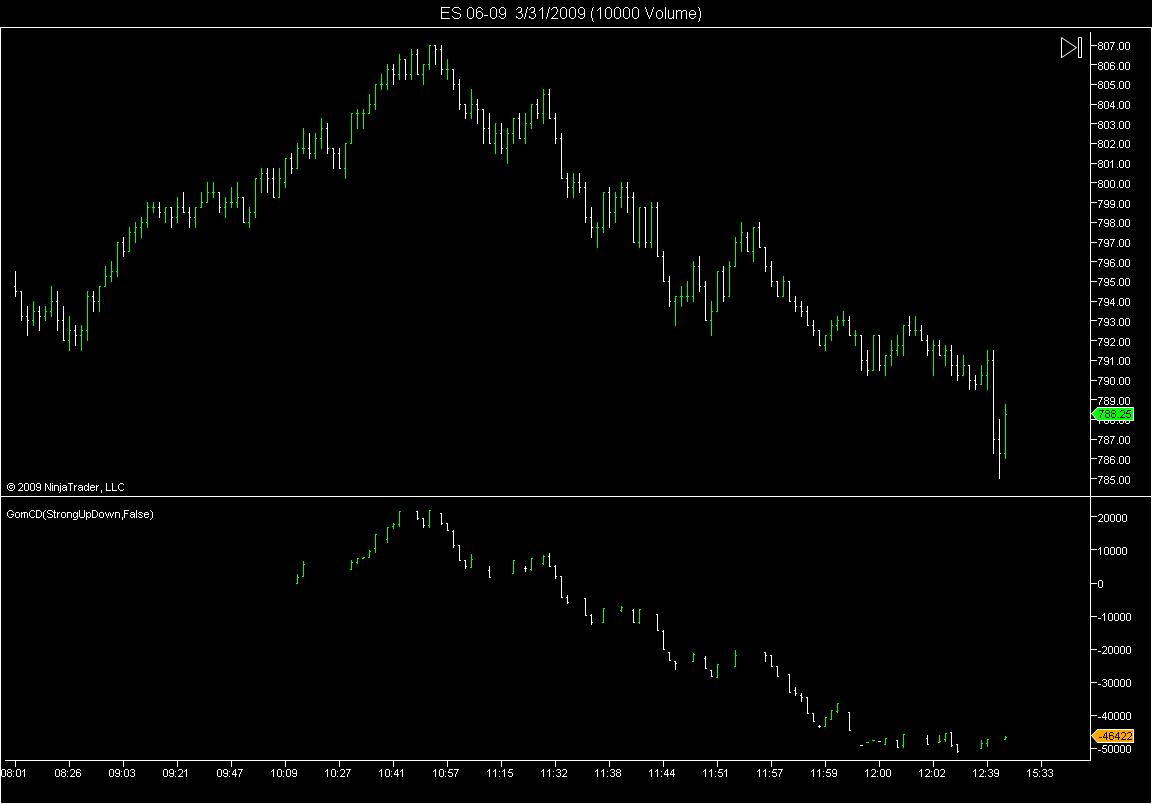Click the 0 level on indicator scale

click(1100, 584)
